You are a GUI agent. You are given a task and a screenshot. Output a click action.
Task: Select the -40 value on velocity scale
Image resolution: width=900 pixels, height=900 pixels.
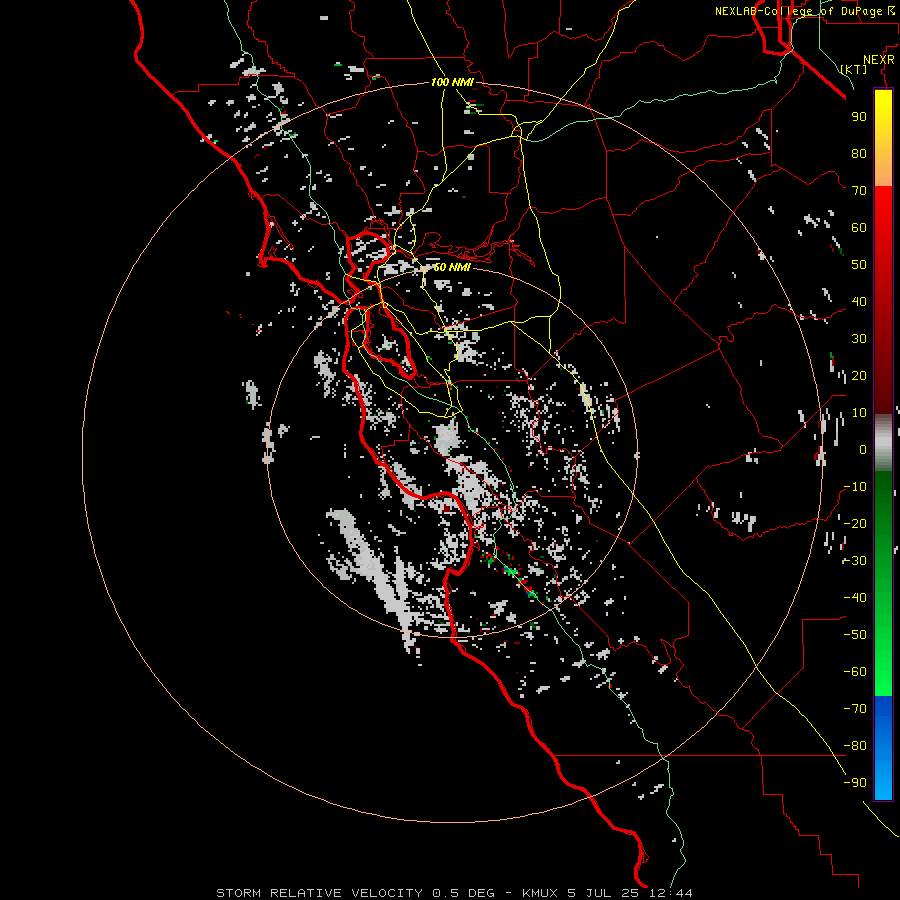pyautogui.click(x=855, y=598)
